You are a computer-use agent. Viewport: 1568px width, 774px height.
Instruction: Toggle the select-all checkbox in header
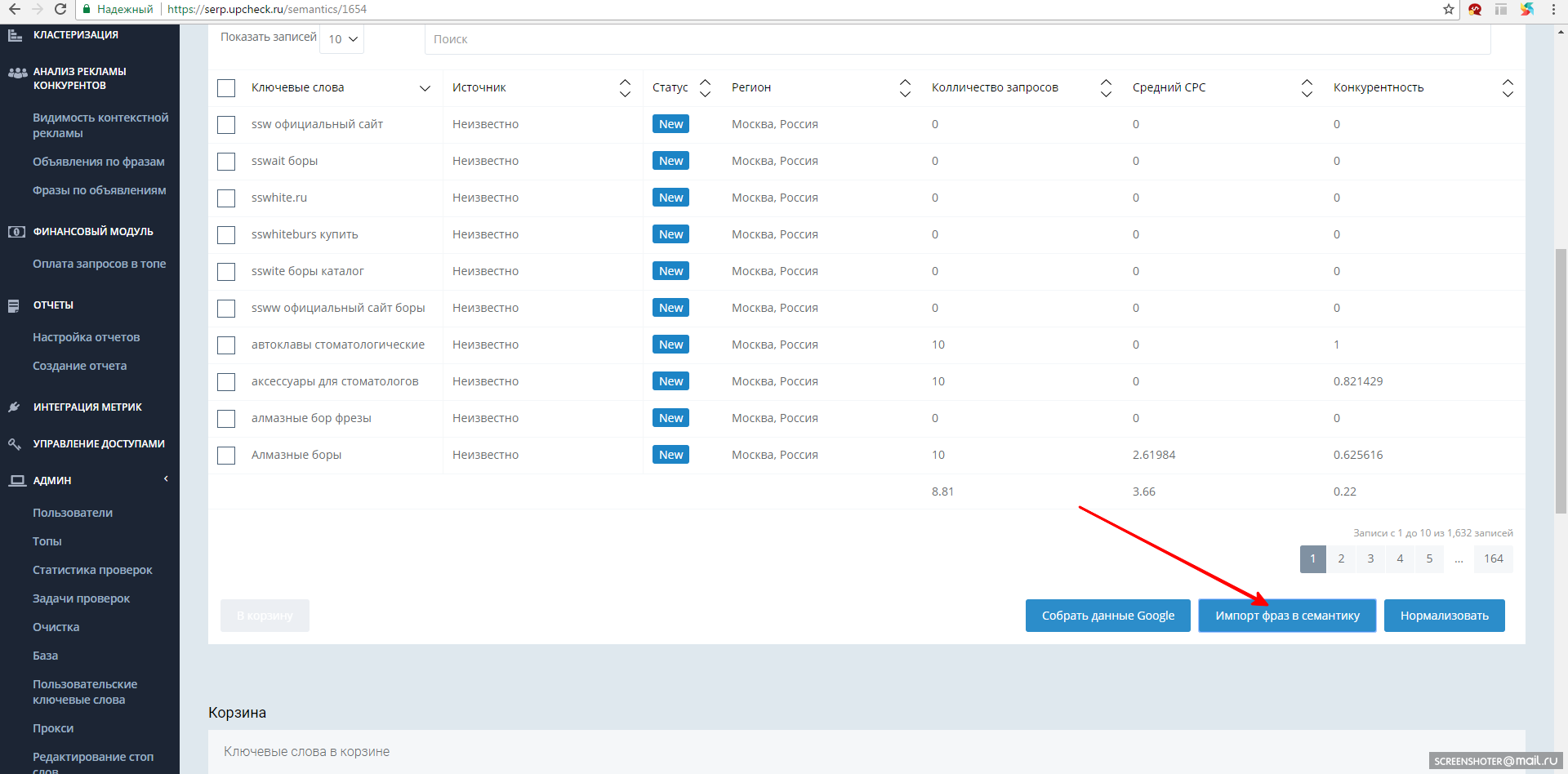[x=226, y=88]
